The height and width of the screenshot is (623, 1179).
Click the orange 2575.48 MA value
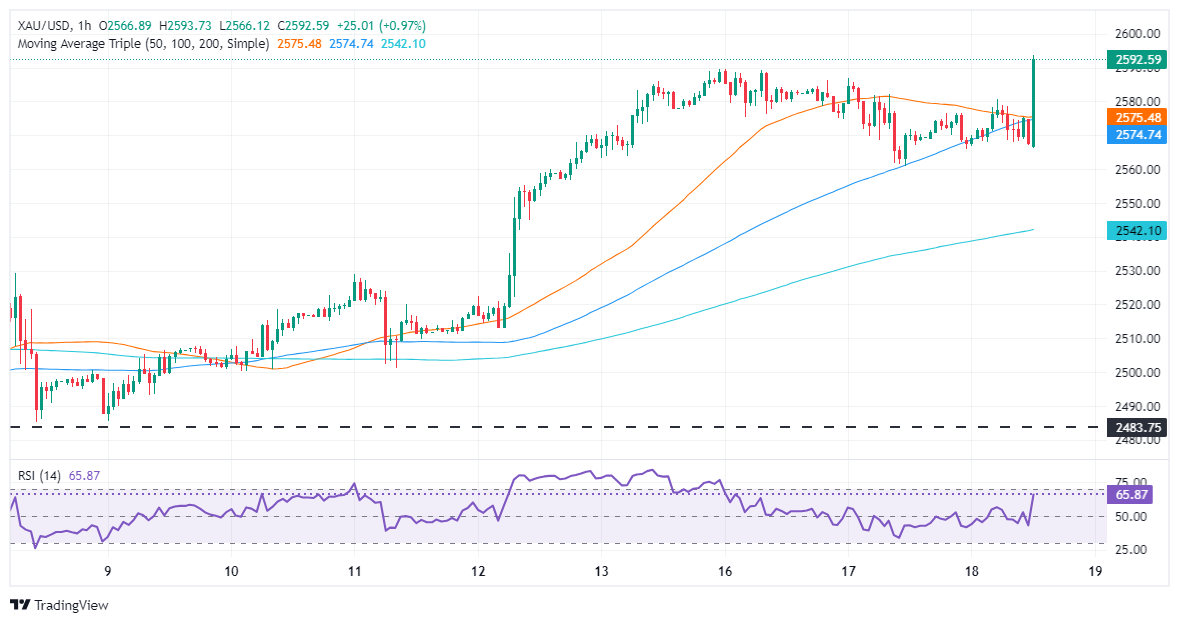pos(299,44)
